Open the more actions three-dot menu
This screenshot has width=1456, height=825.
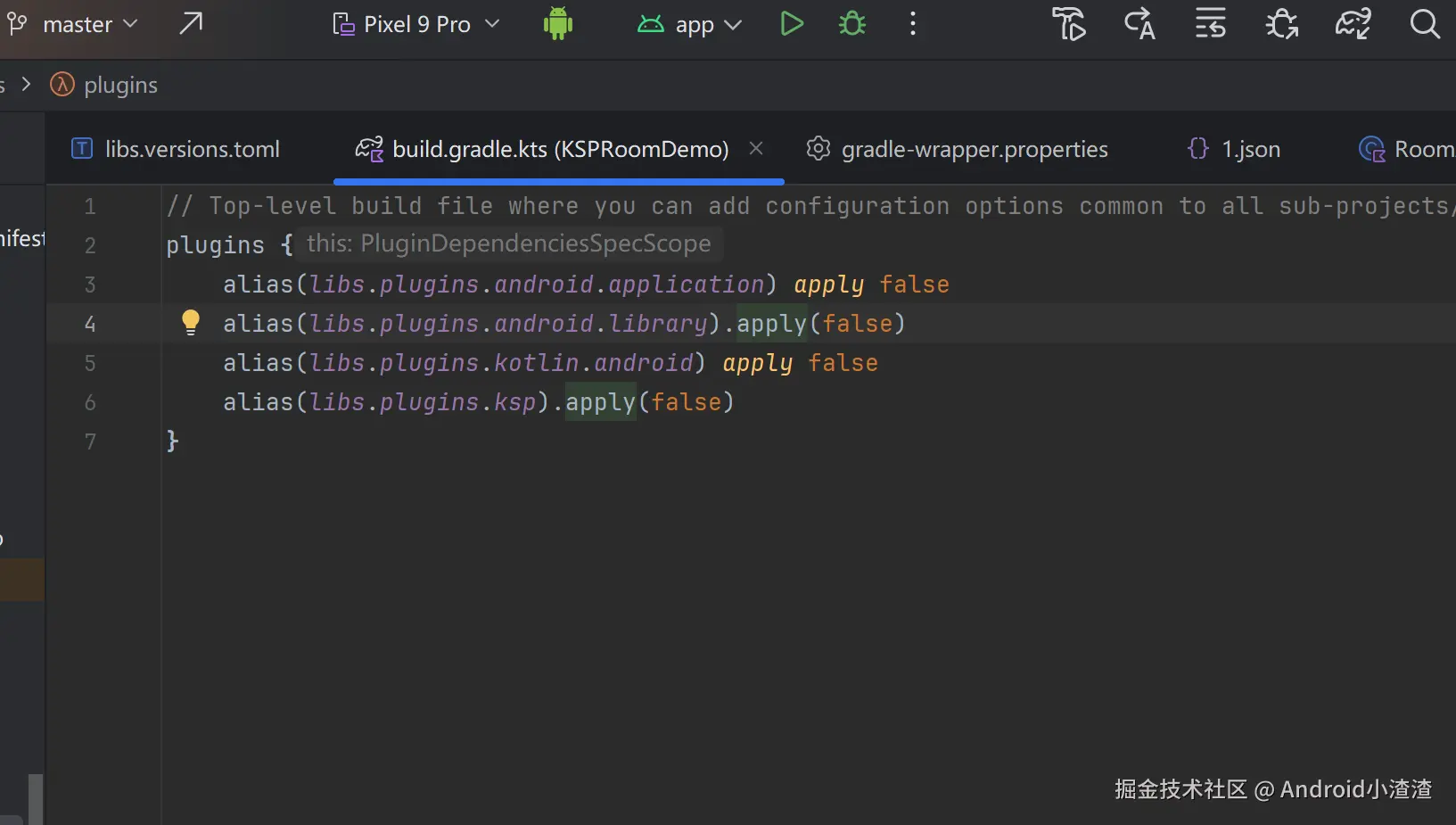pos(913,23)
